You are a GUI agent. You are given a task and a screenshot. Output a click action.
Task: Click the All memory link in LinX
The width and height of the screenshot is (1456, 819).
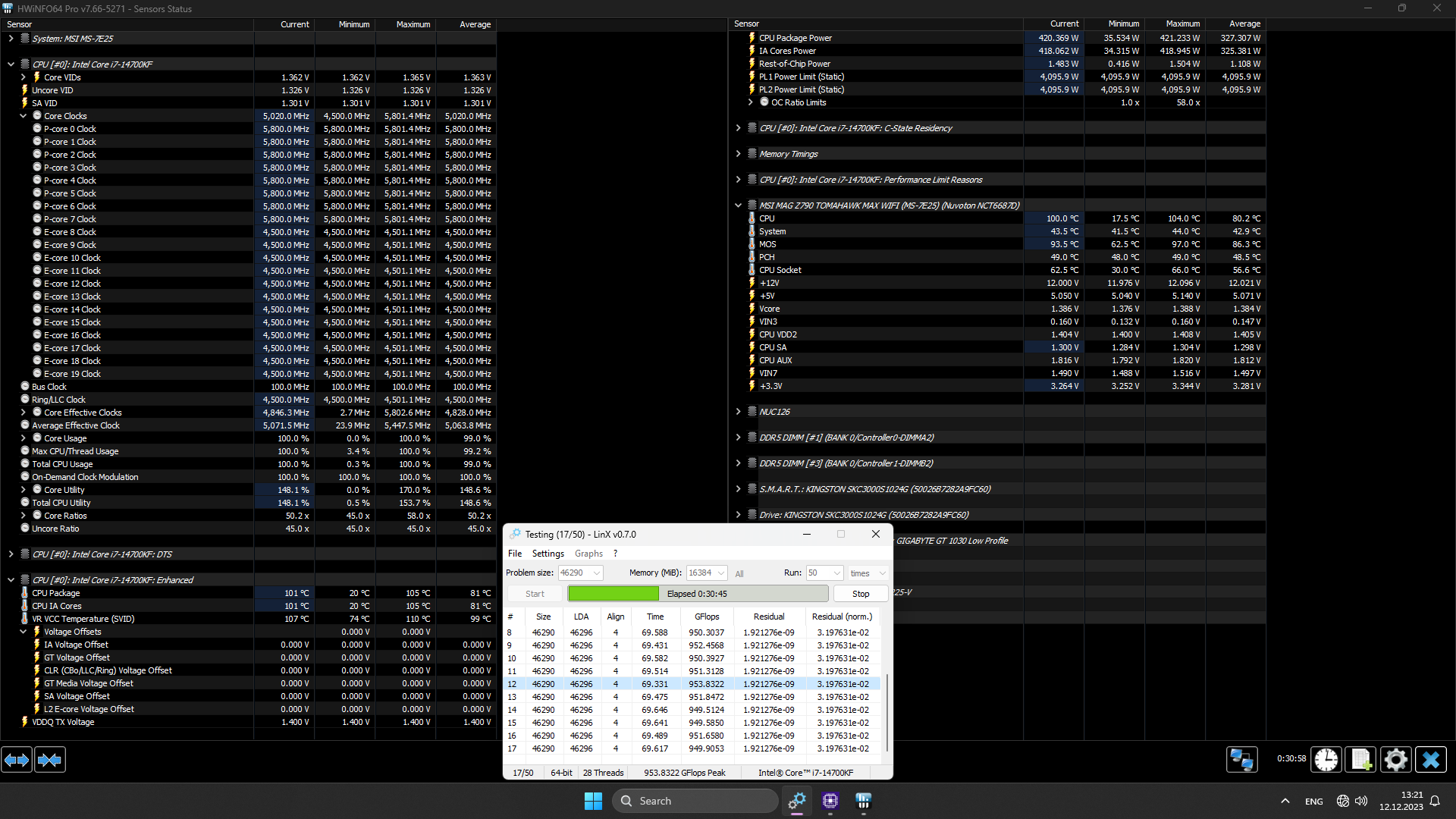739,574
